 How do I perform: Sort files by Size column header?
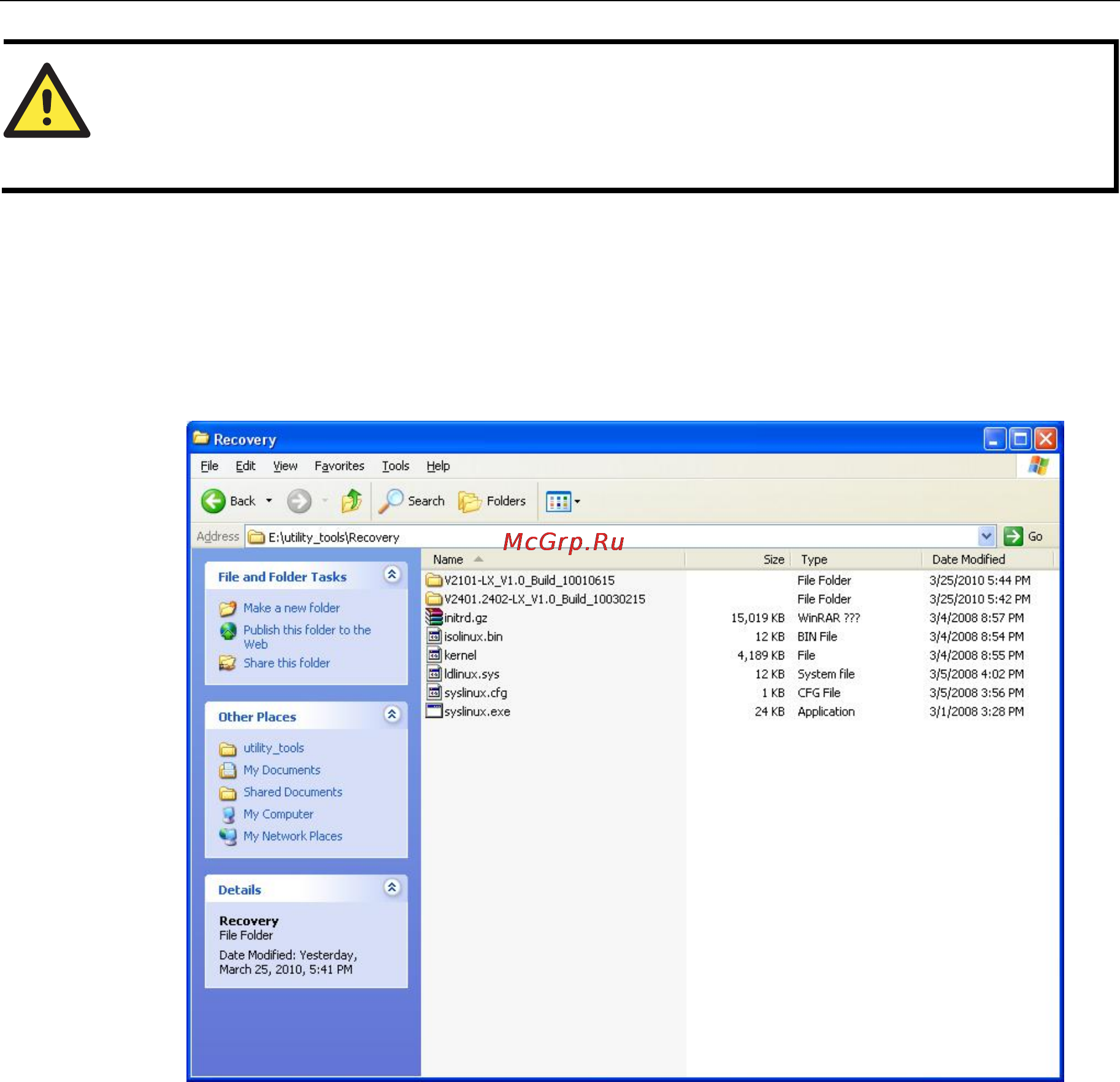(x=738, y=559)
